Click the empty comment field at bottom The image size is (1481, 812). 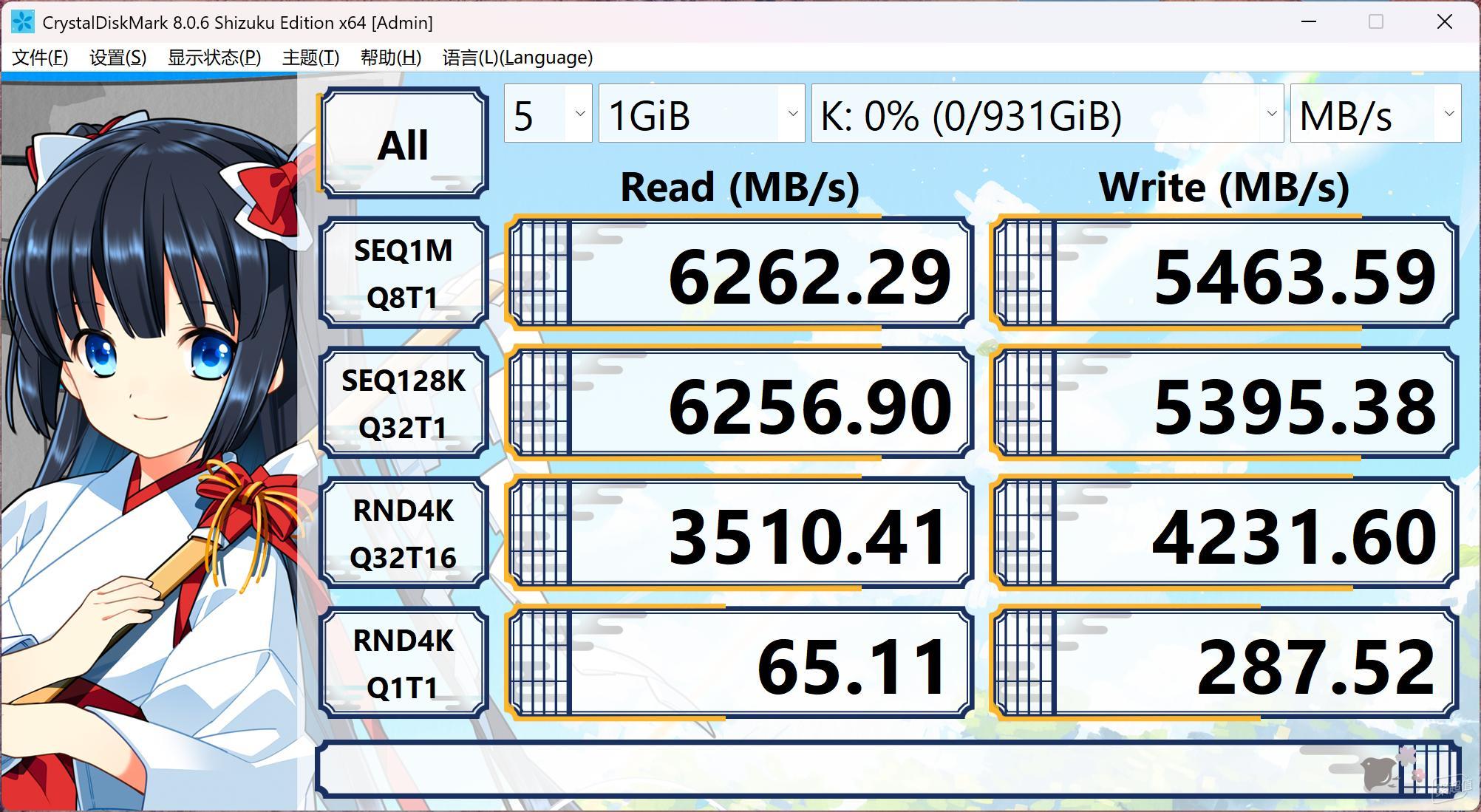coord(888,770)
